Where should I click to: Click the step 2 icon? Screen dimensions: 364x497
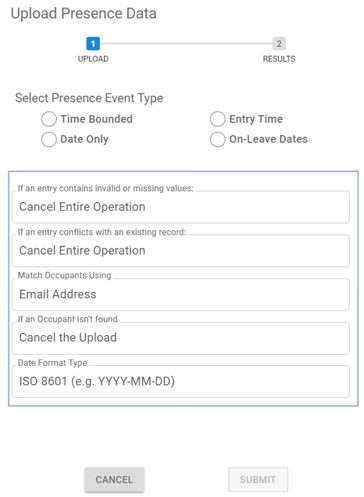279,44
